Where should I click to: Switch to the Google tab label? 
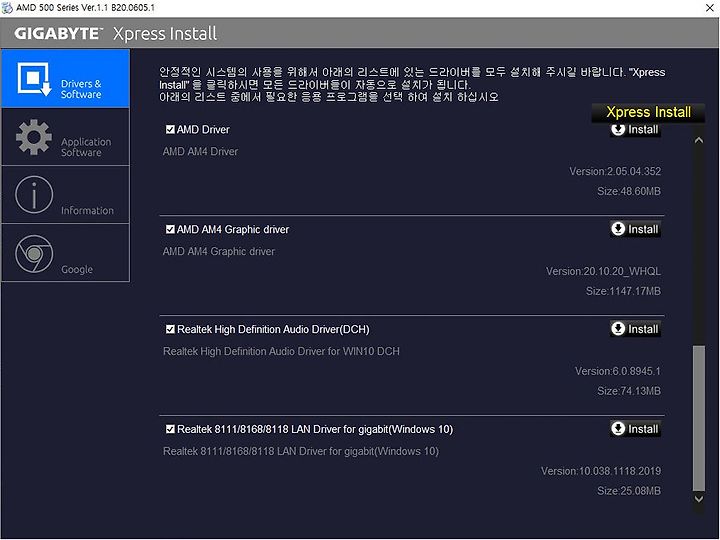pos(77,270)
